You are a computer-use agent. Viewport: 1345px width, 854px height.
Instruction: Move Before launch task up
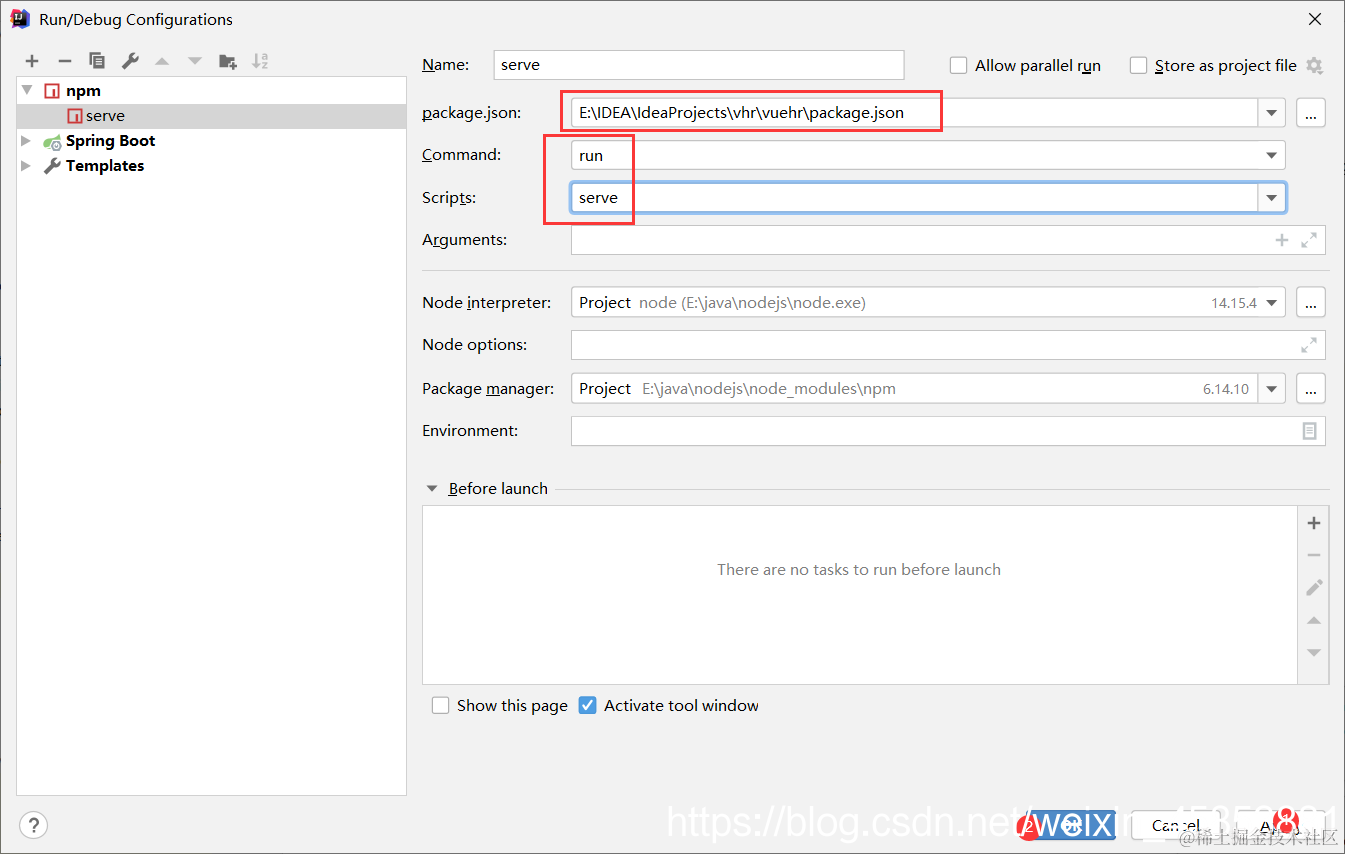(x=1314, y=620)
